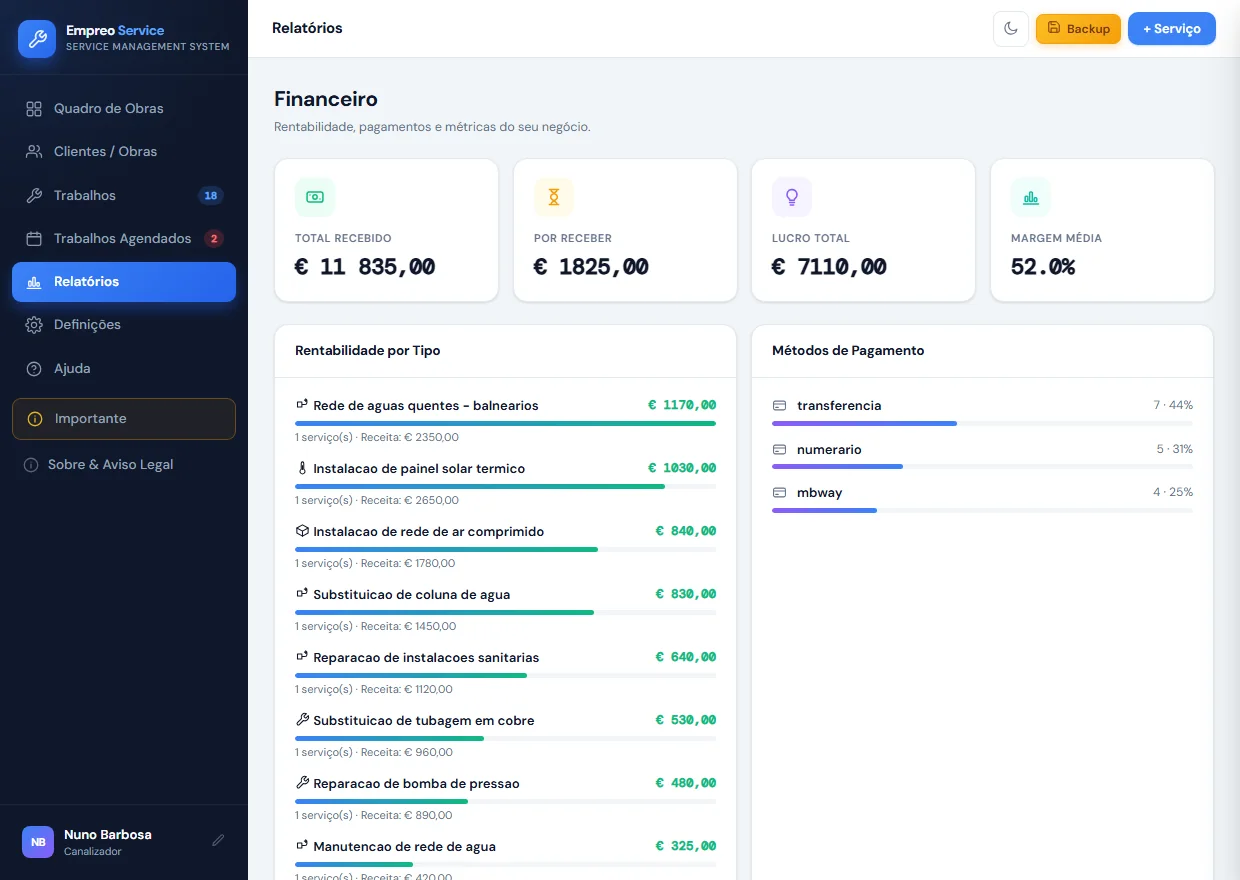This screenshot has width=1240, height=880.
Task: Click the card icon beside transferencia
Action: point(780,406)
